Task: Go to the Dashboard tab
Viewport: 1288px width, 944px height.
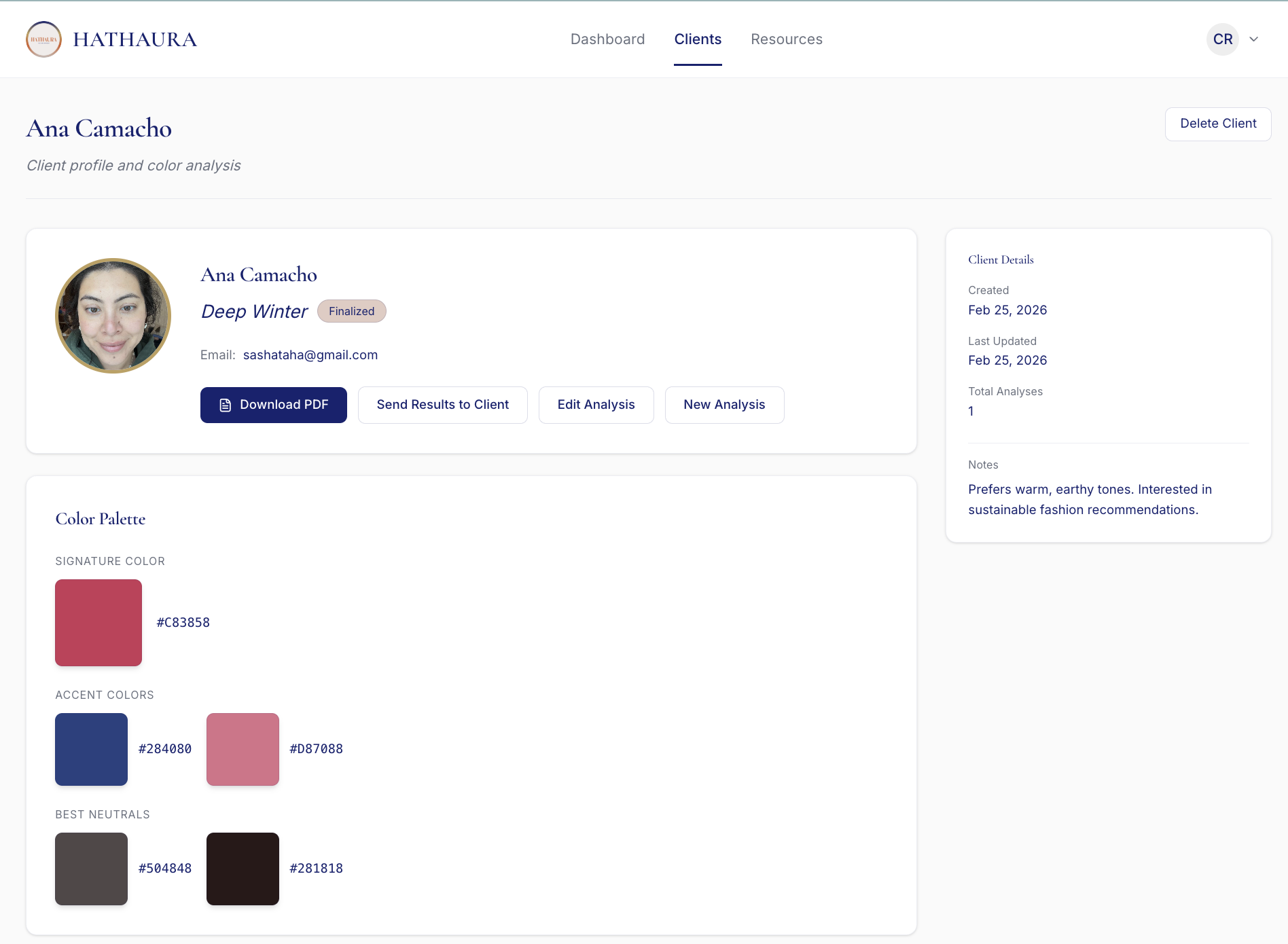Action: click(x=607, y=39)
